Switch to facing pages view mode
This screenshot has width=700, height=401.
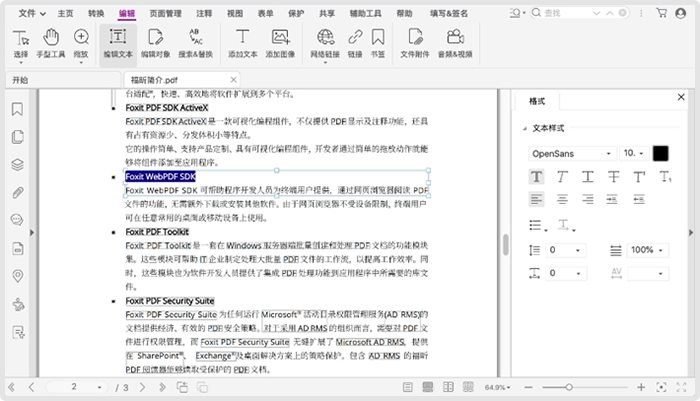[448, 387]
